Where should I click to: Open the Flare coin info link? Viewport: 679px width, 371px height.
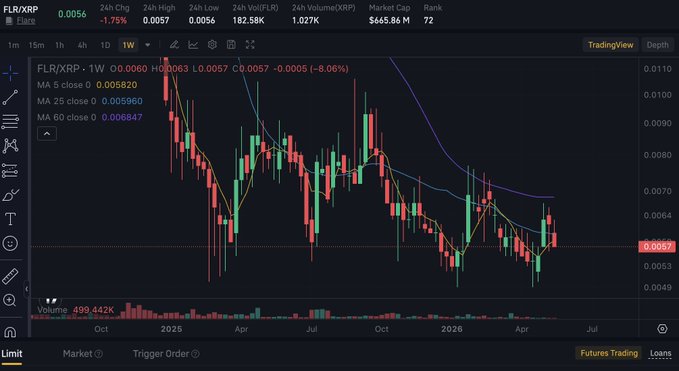pyautogui.click(x=26, y=20)
